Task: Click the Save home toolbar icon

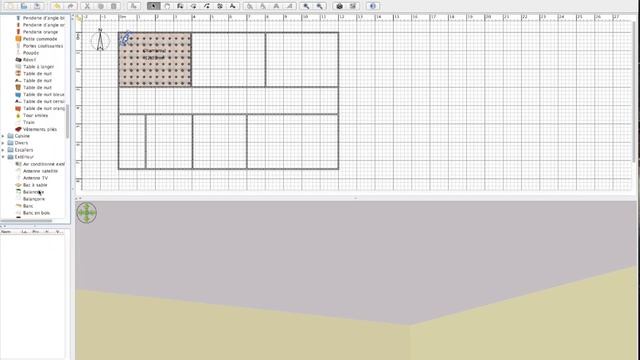Action: [x=38, y=6]
